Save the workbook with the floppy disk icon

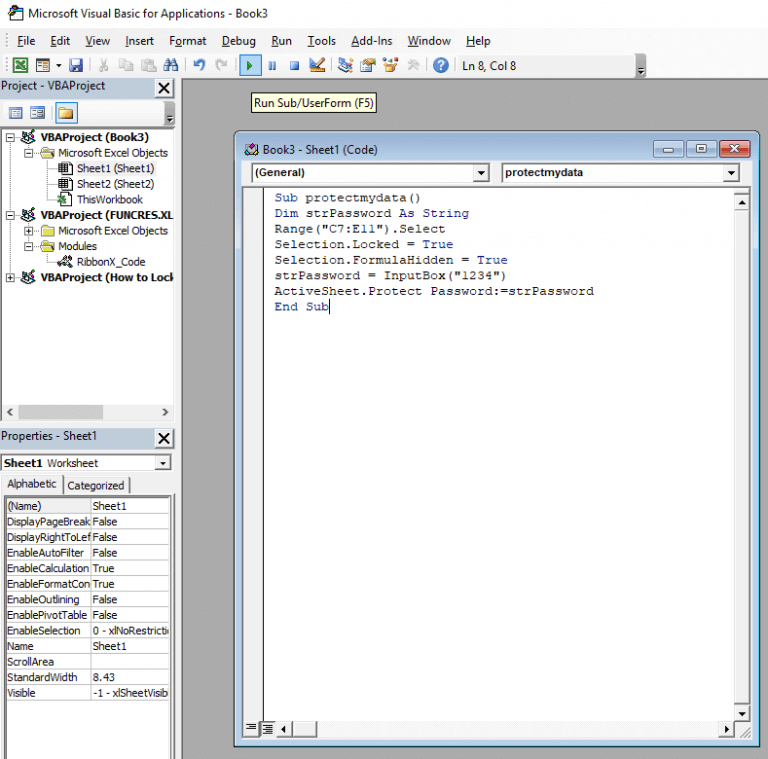point(76,66)
